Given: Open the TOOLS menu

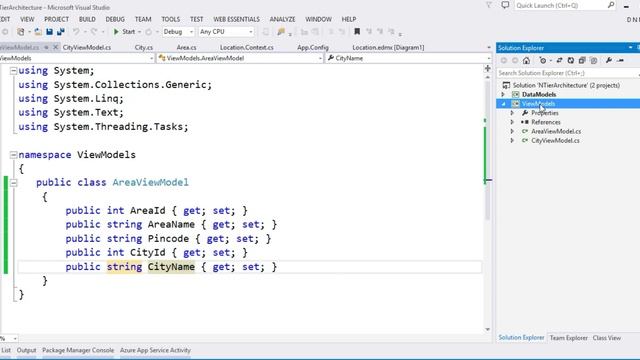Looking at the screenshot, I should (170, 19).
